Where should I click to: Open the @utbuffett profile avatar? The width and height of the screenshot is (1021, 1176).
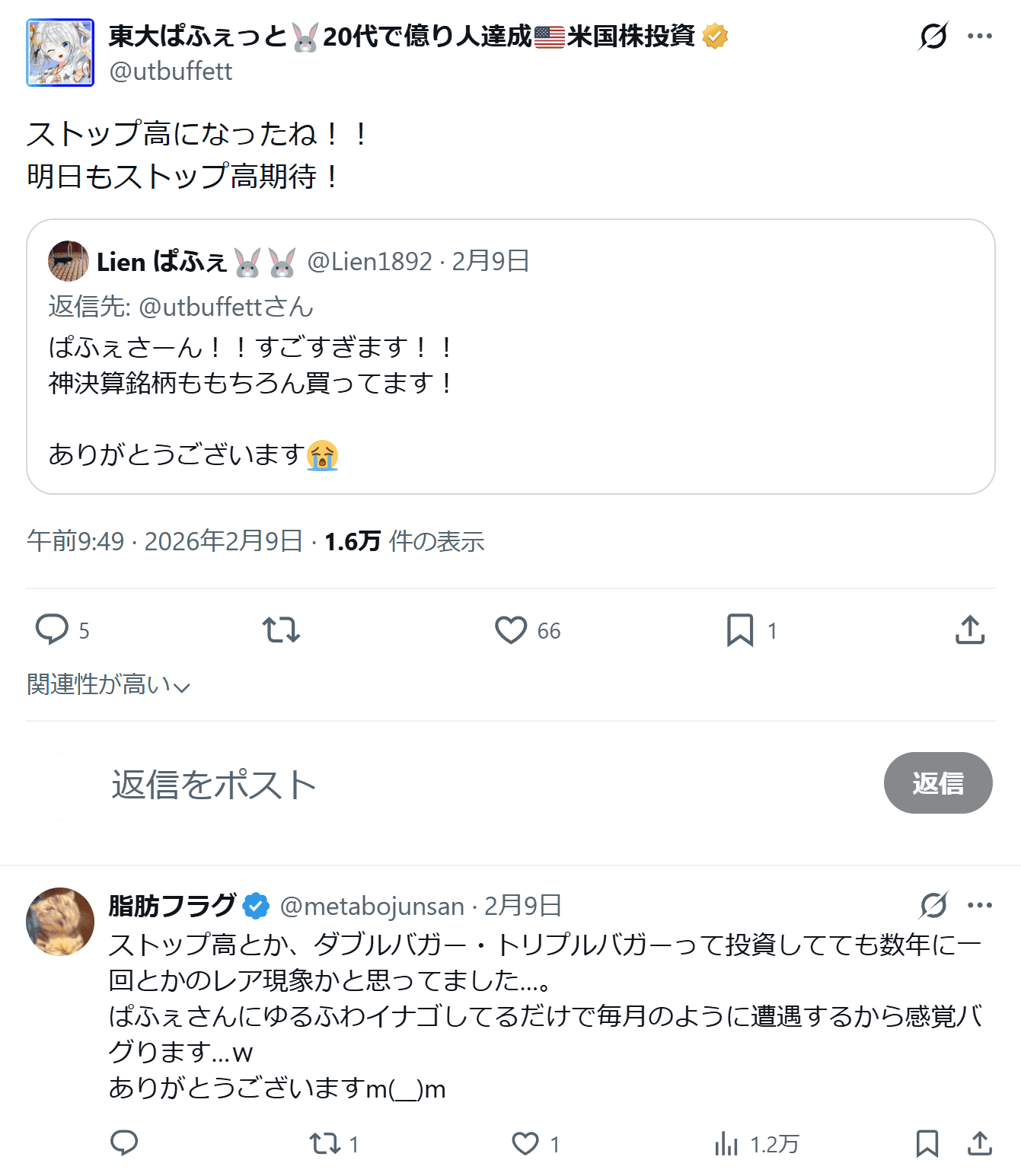60,53
